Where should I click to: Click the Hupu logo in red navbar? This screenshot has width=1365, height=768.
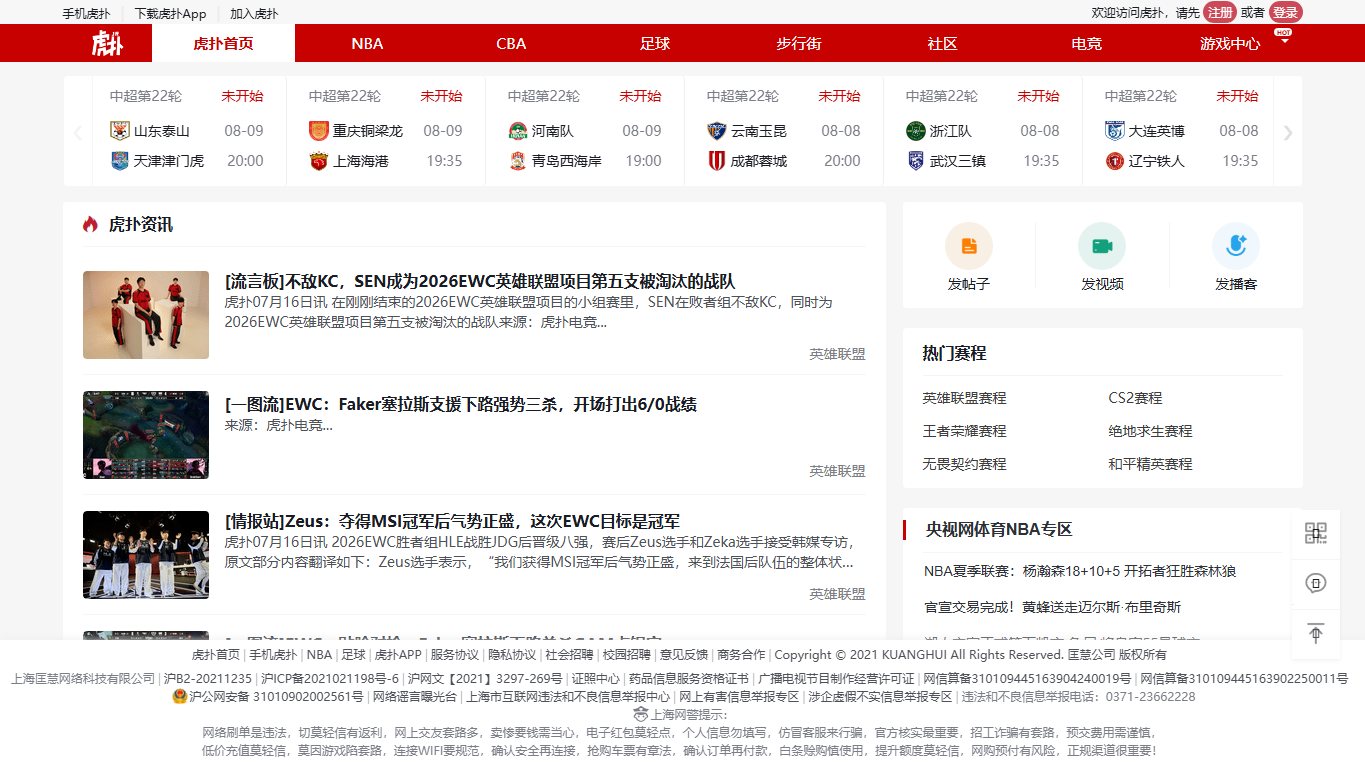(x=107, y=43)
